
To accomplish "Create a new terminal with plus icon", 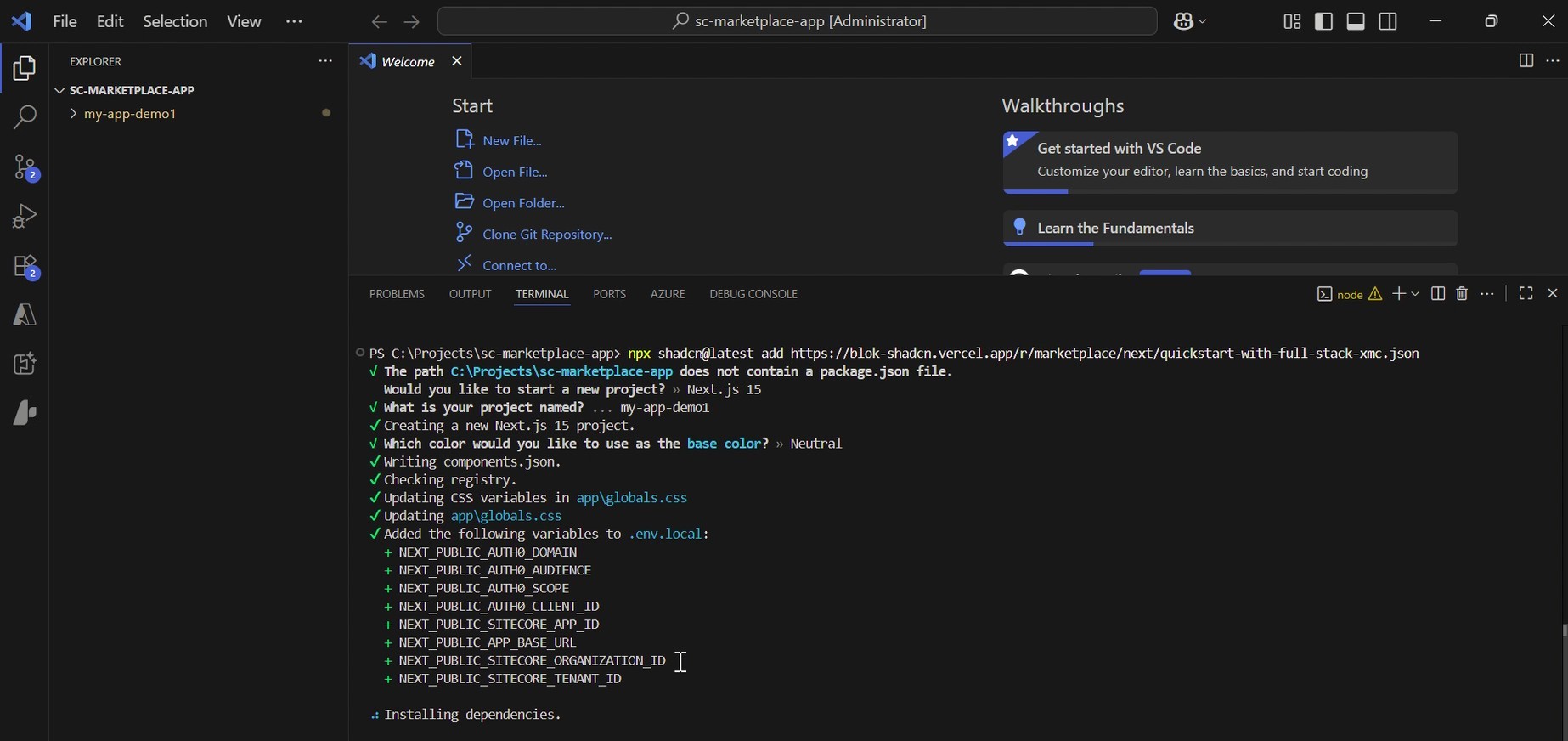I will (1398, 293).
